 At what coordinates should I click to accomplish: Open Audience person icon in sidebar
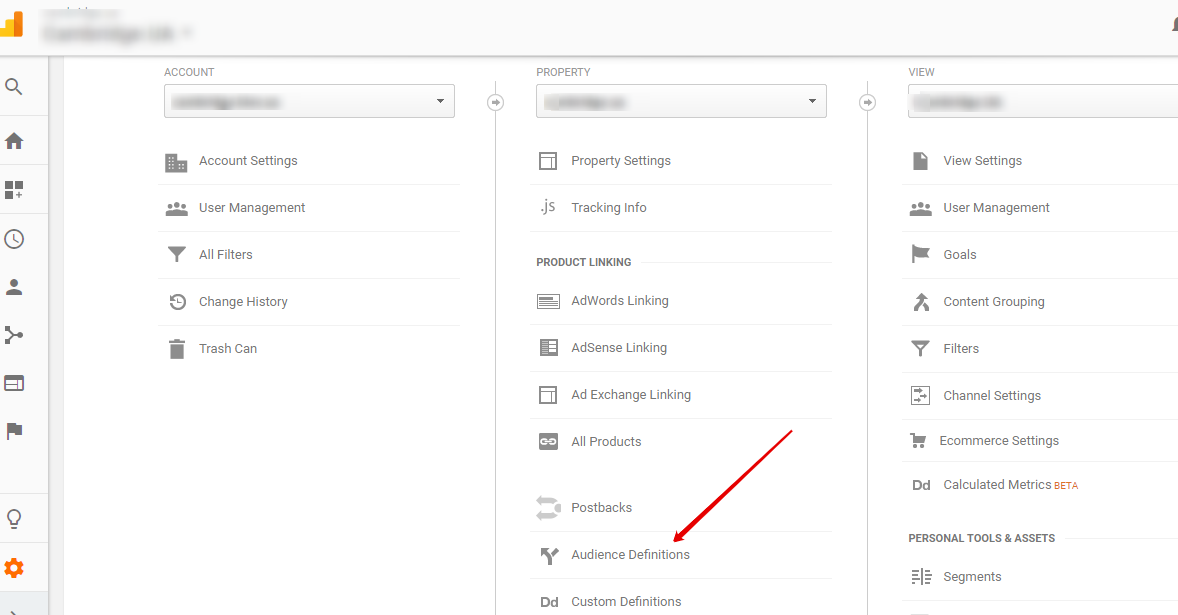tap(14, 287)
